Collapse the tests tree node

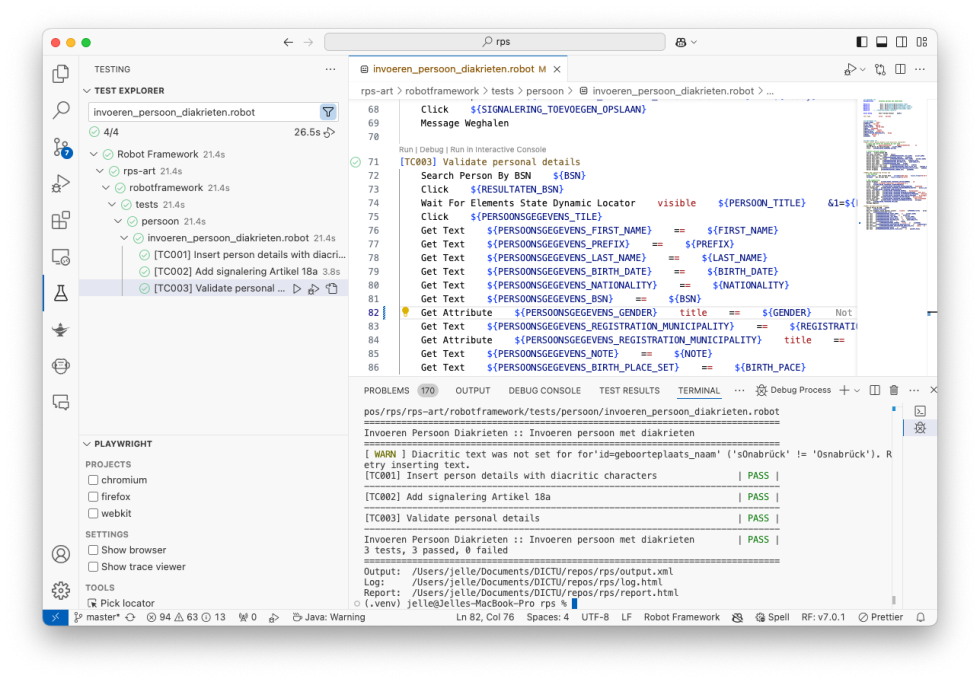112,204
